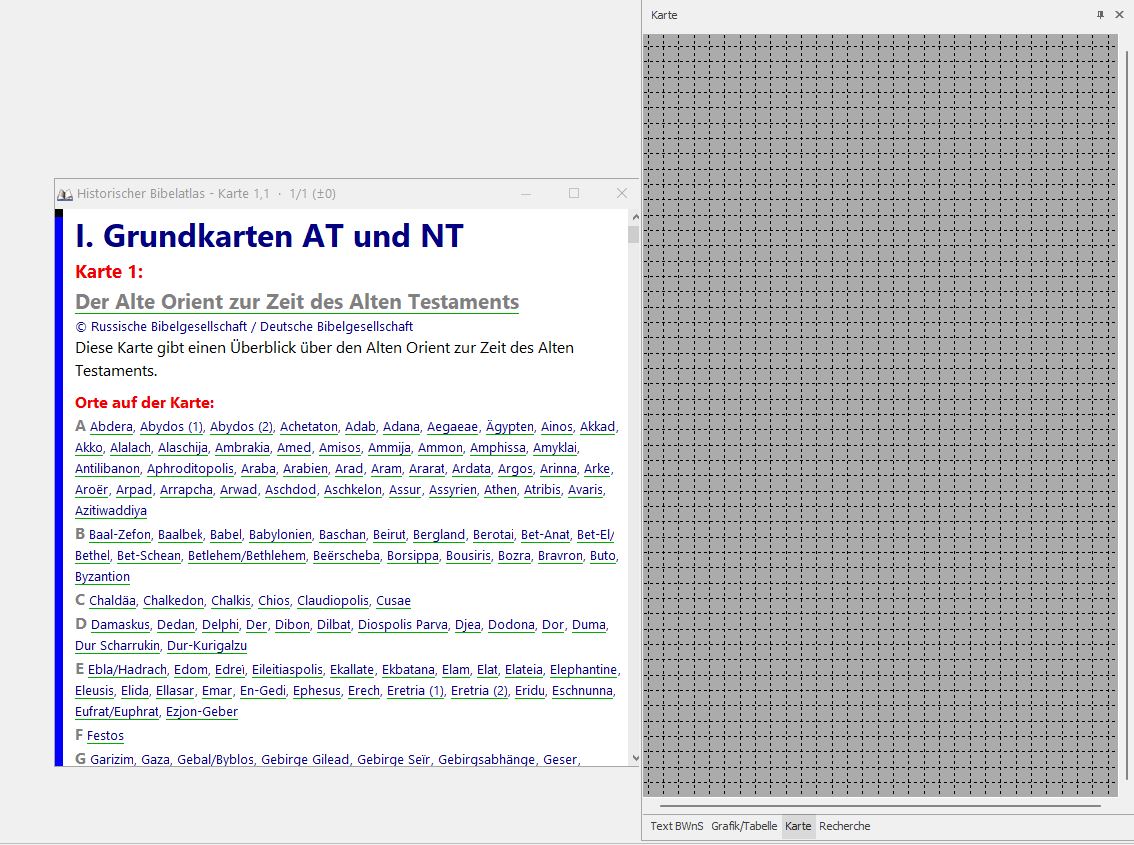Open the Baal-Zefon link
The width and height of the screenshot is (1134, 845).
tap(120, 535)
